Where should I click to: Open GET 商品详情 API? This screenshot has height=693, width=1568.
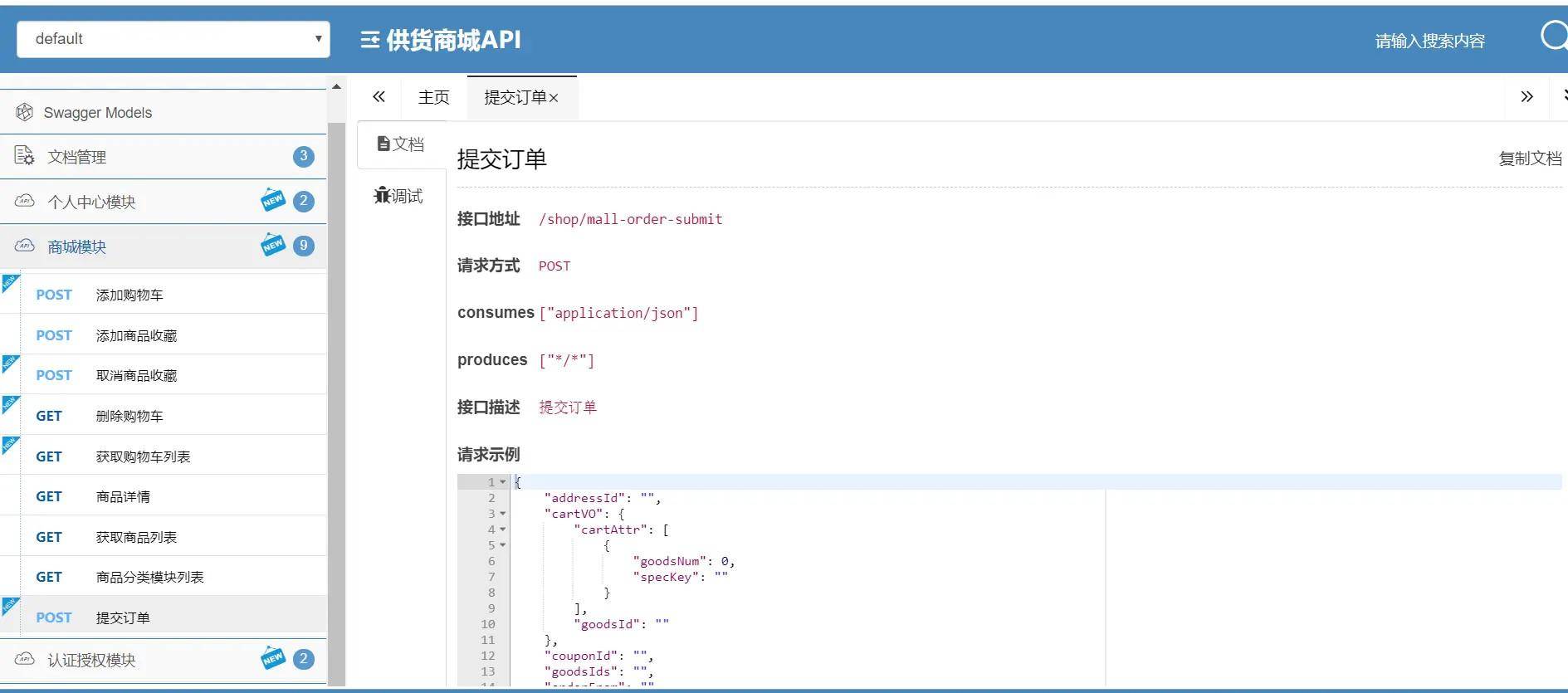coord(164,496)
